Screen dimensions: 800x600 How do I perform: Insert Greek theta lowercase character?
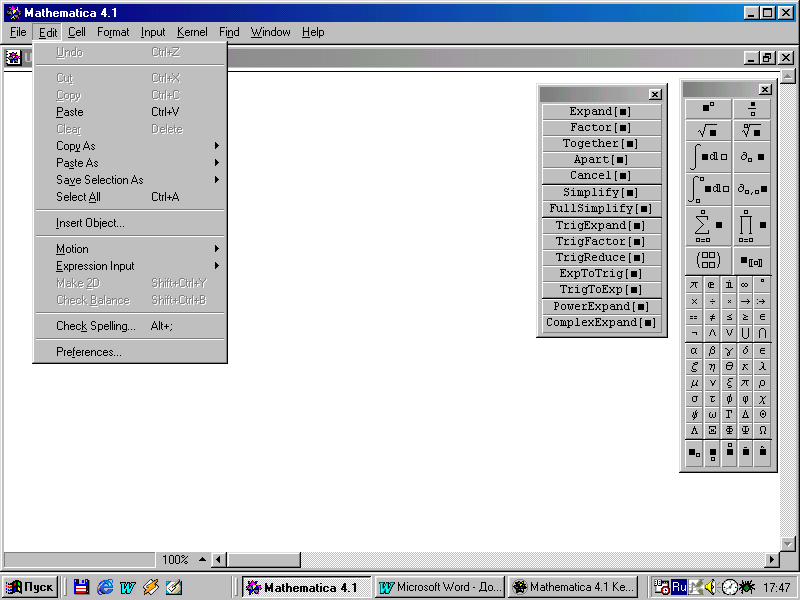[729, 366]
